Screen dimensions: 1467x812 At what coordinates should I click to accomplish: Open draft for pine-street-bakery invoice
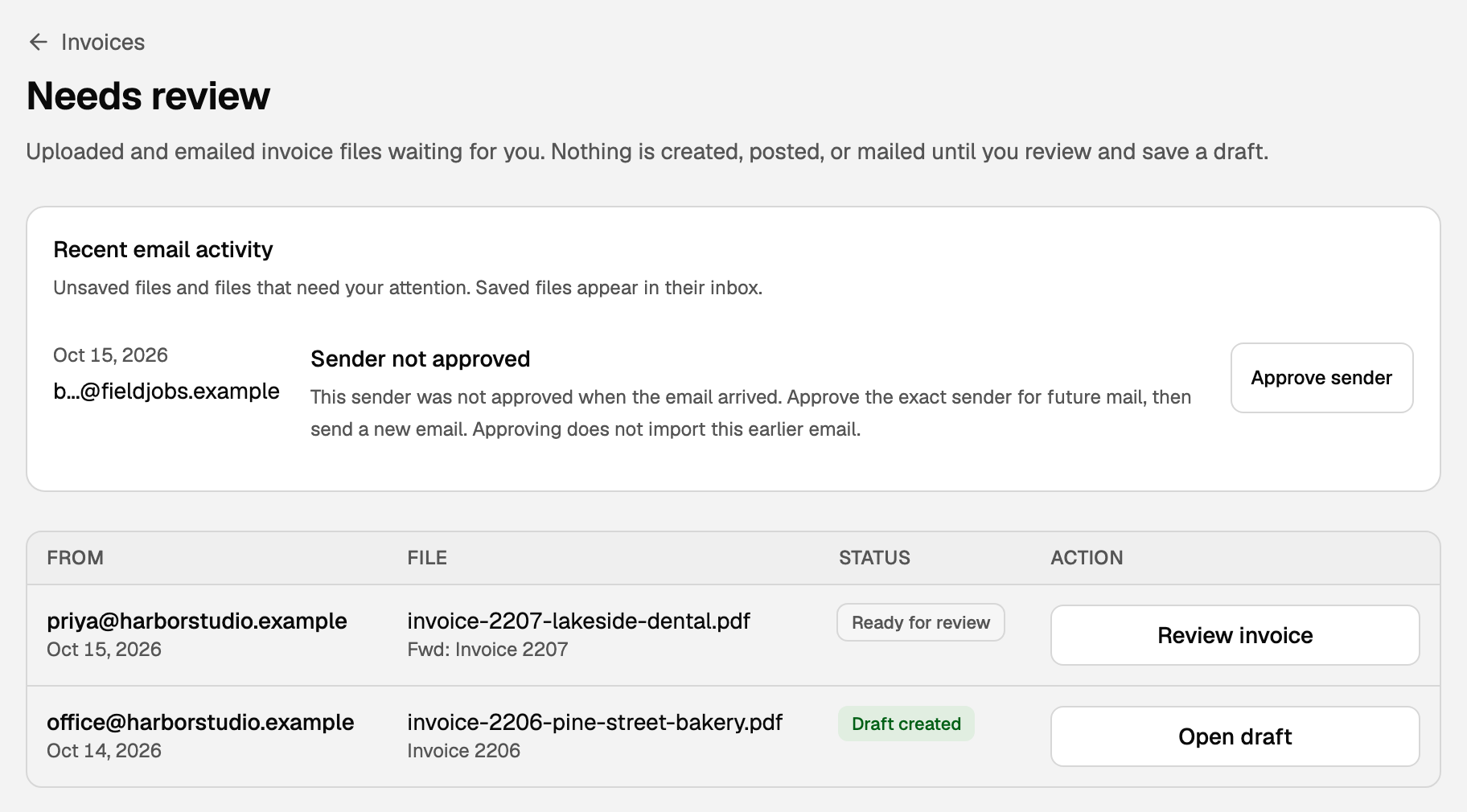pyautogui.click(x=1235, y=736)
